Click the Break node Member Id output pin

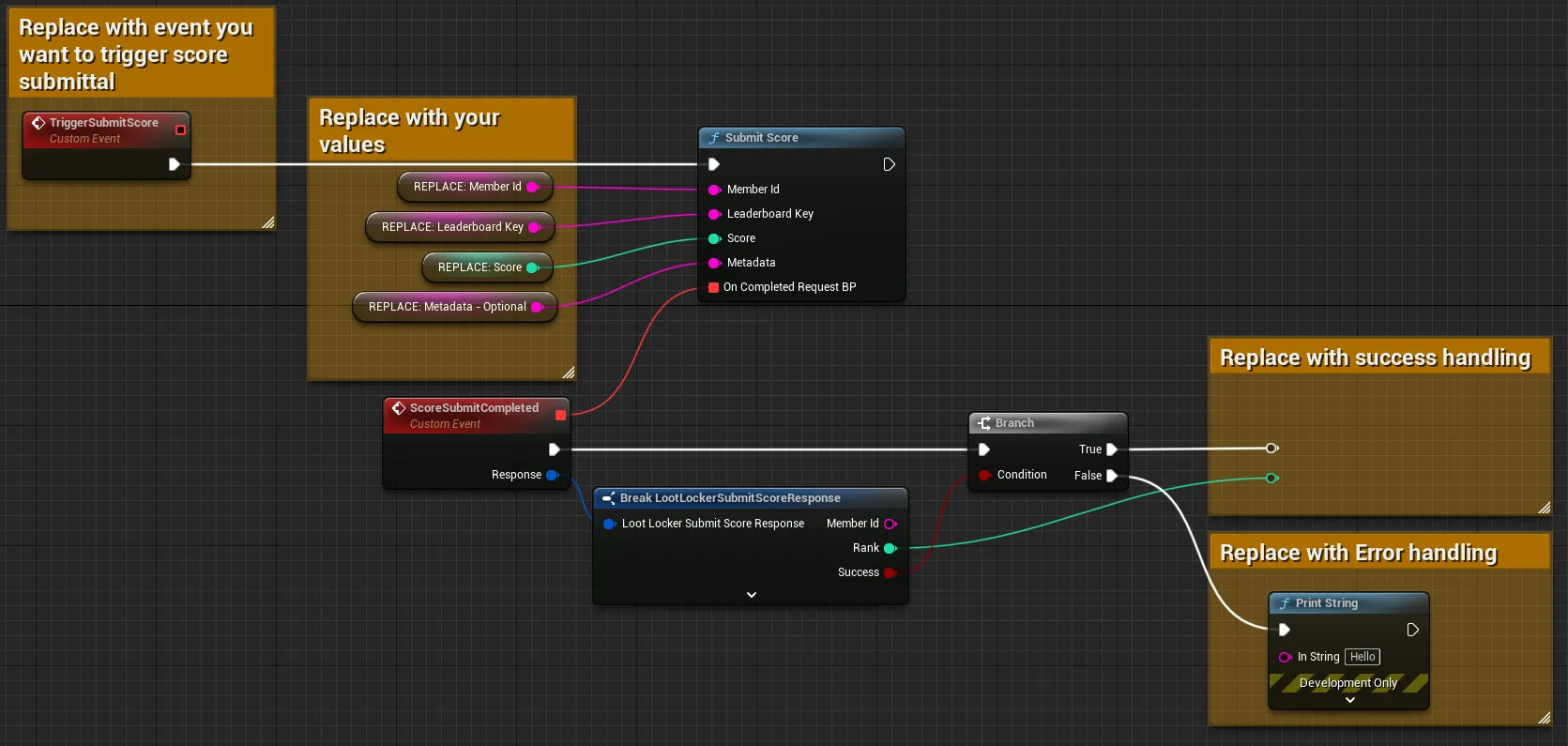(891, 524)
